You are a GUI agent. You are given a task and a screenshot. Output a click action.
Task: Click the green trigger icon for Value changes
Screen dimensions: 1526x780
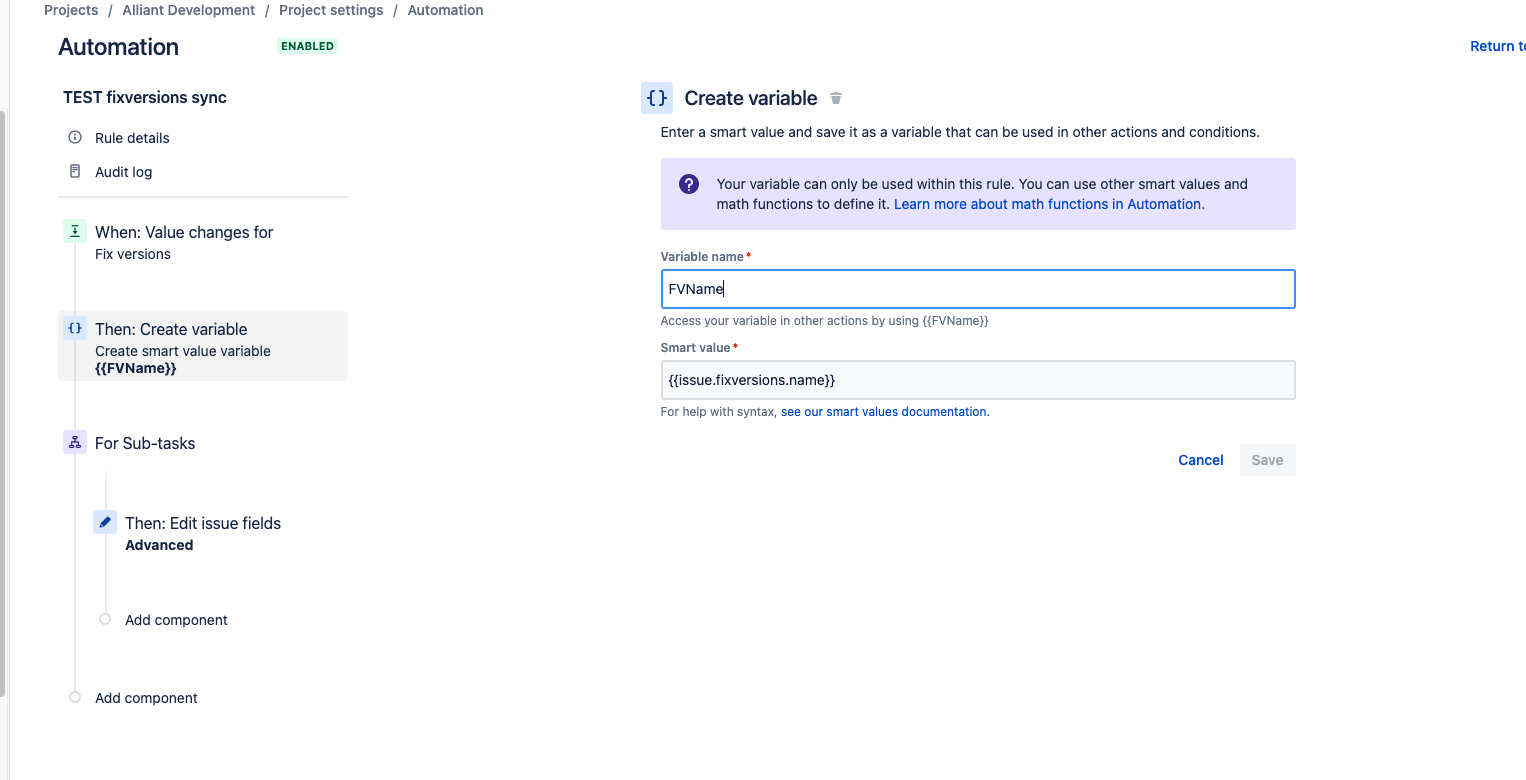coord(75,231)
